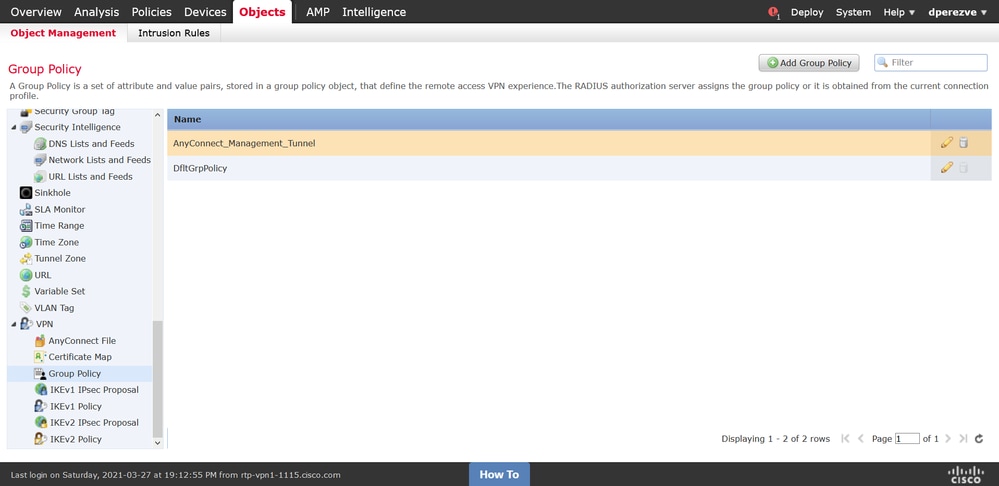
Task: Click the SLA Monitor icon
Action: [x=25, y=210]
